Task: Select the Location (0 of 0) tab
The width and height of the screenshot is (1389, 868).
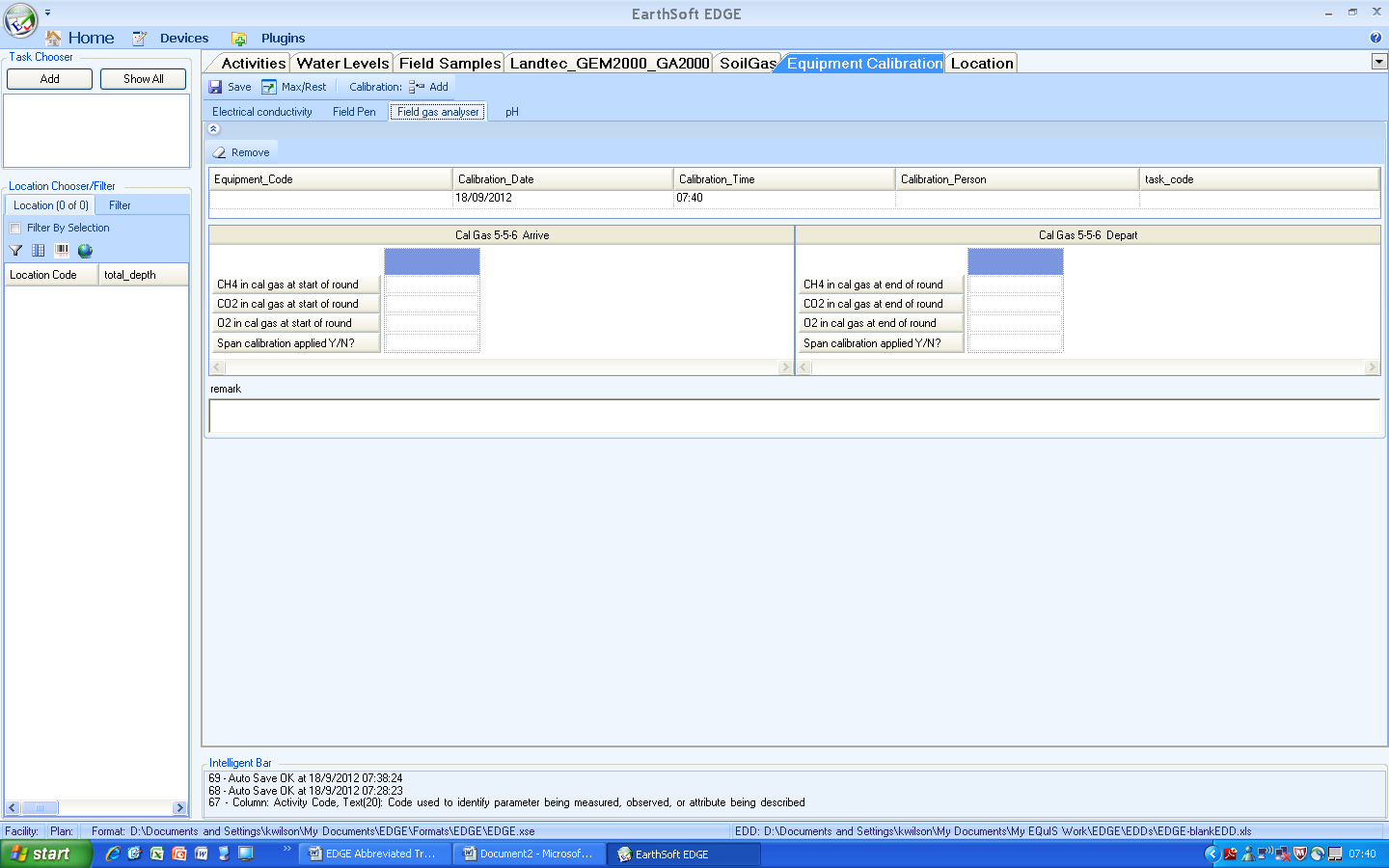Action: point(51,205)
